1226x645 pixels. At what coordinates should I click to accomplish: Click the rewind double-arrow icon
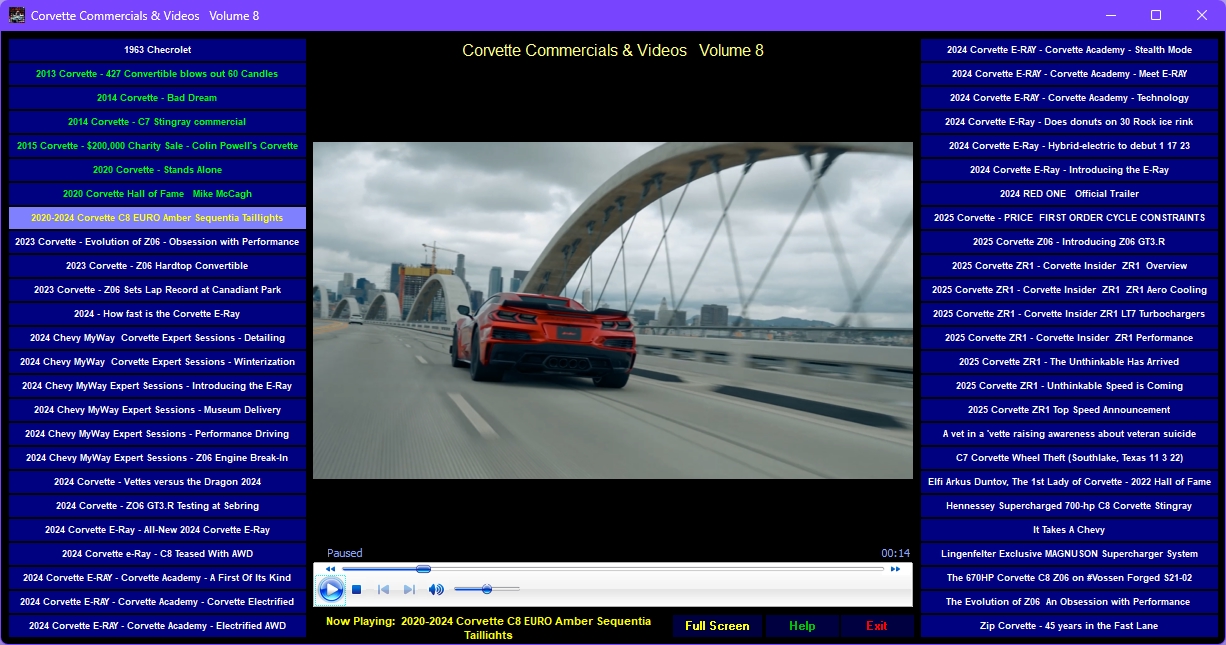point(331,569)
